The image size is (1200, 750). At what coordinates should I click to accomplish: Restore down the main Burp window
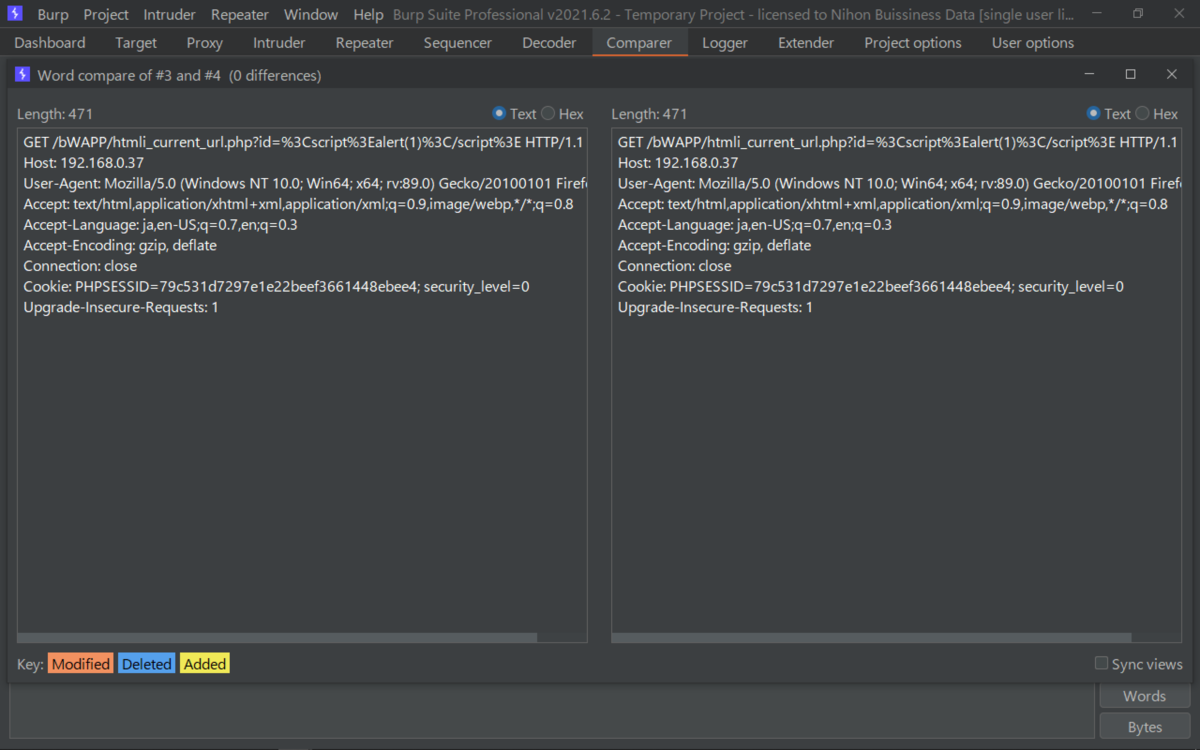click(x=1138, y=14)
